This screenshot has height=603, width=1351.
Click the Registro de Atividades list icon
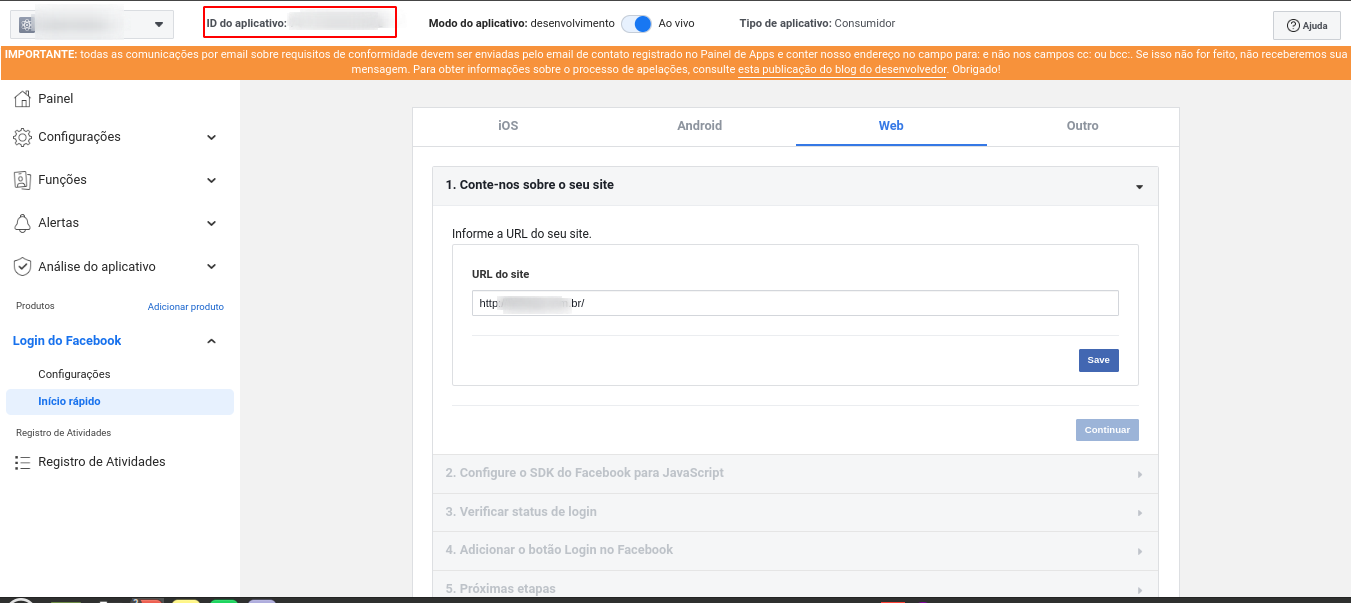pyautogui.click(x=22, y=462)
